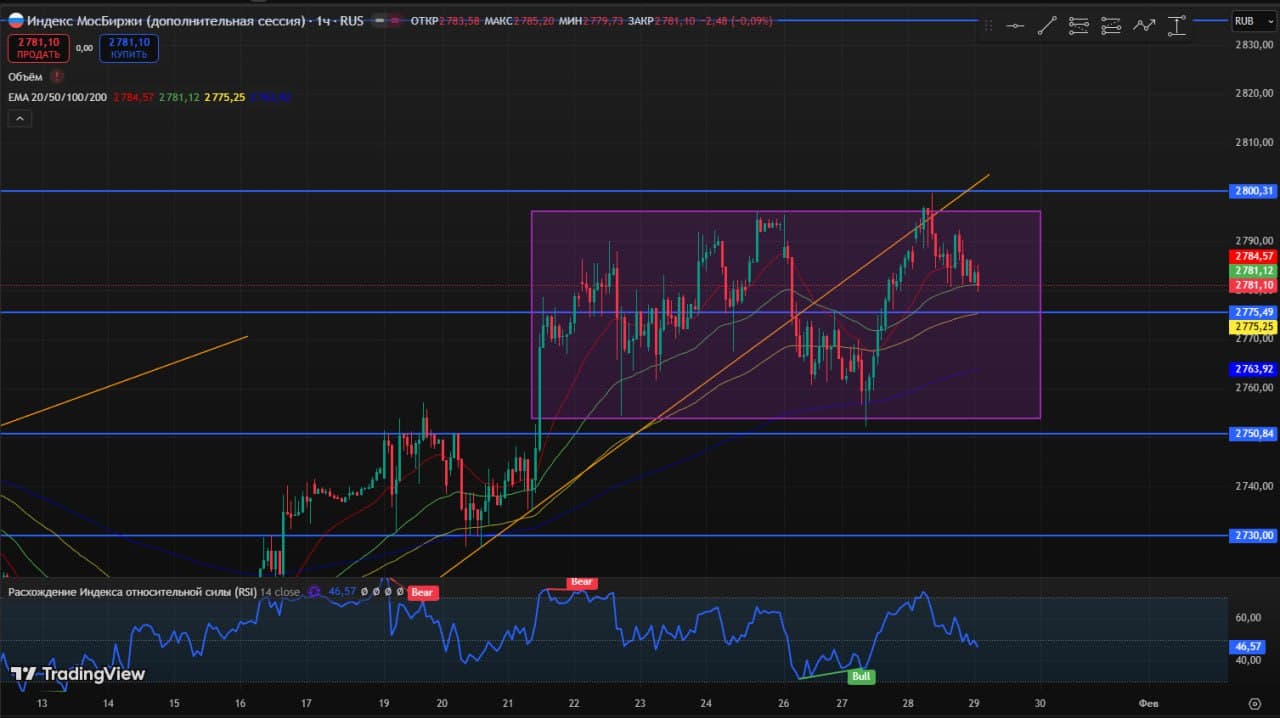Select the trend line drawing tool
1280x718 pixels.
[x=1047, y=26]
